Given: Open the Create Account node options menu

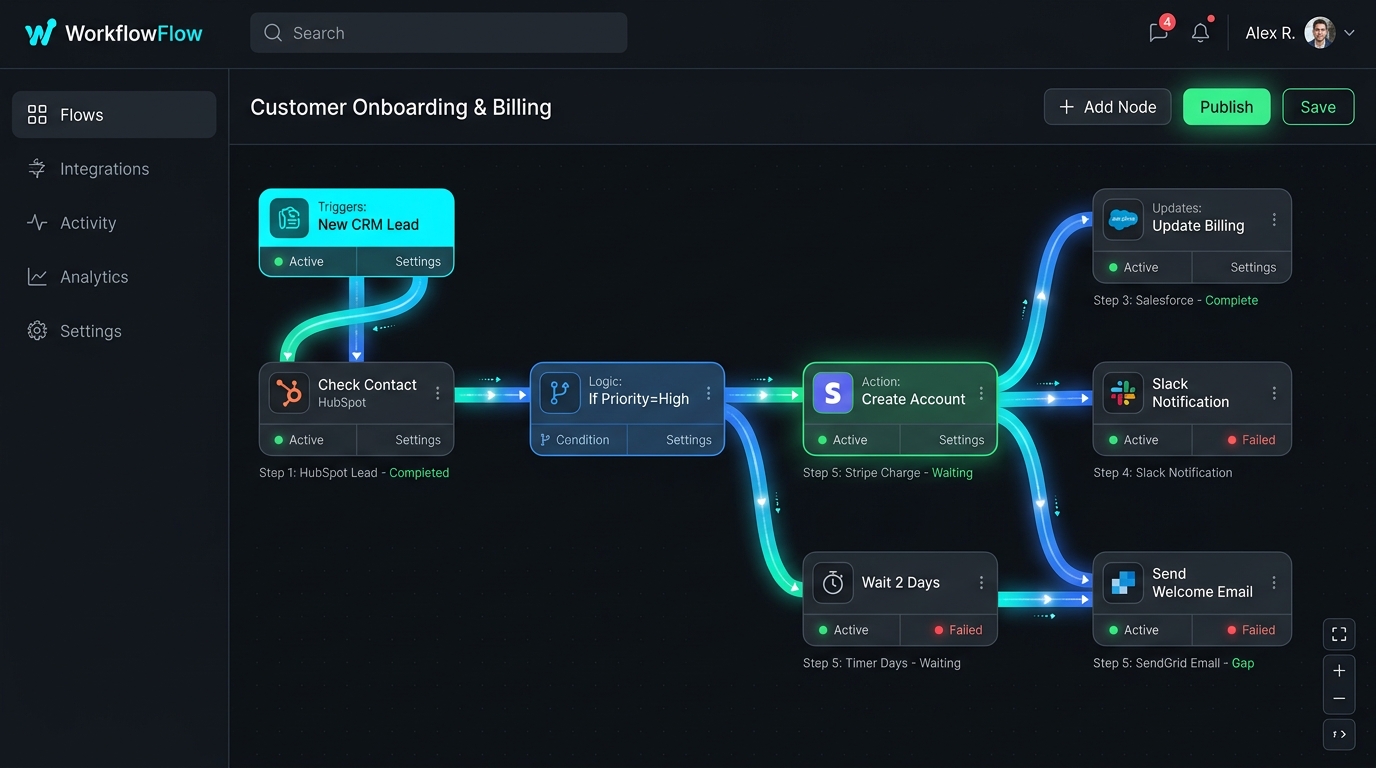Looking at the screenshot, I should [x=981, y=393].
